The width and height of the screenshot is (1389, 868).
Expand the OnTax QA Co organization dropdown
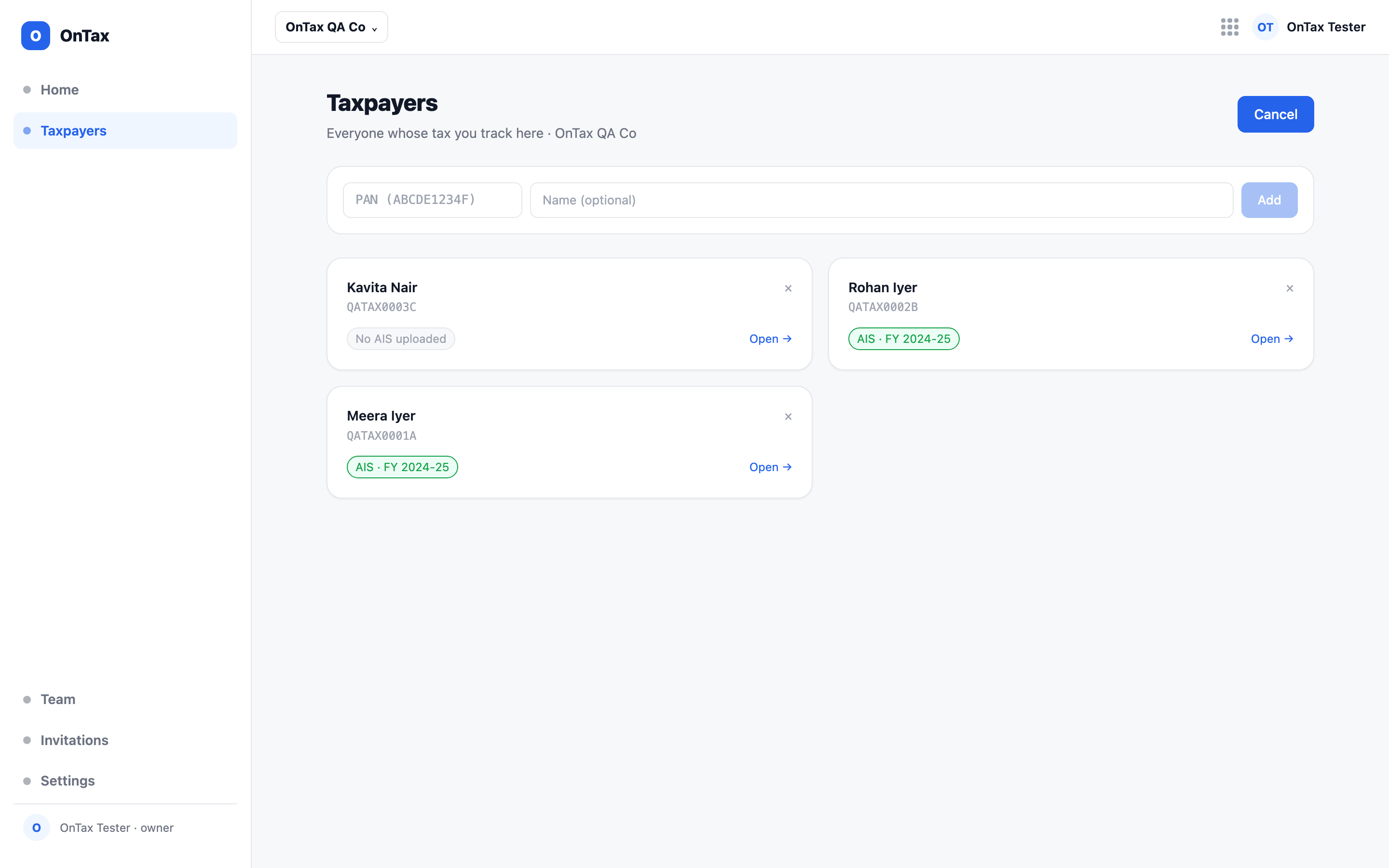331,27
